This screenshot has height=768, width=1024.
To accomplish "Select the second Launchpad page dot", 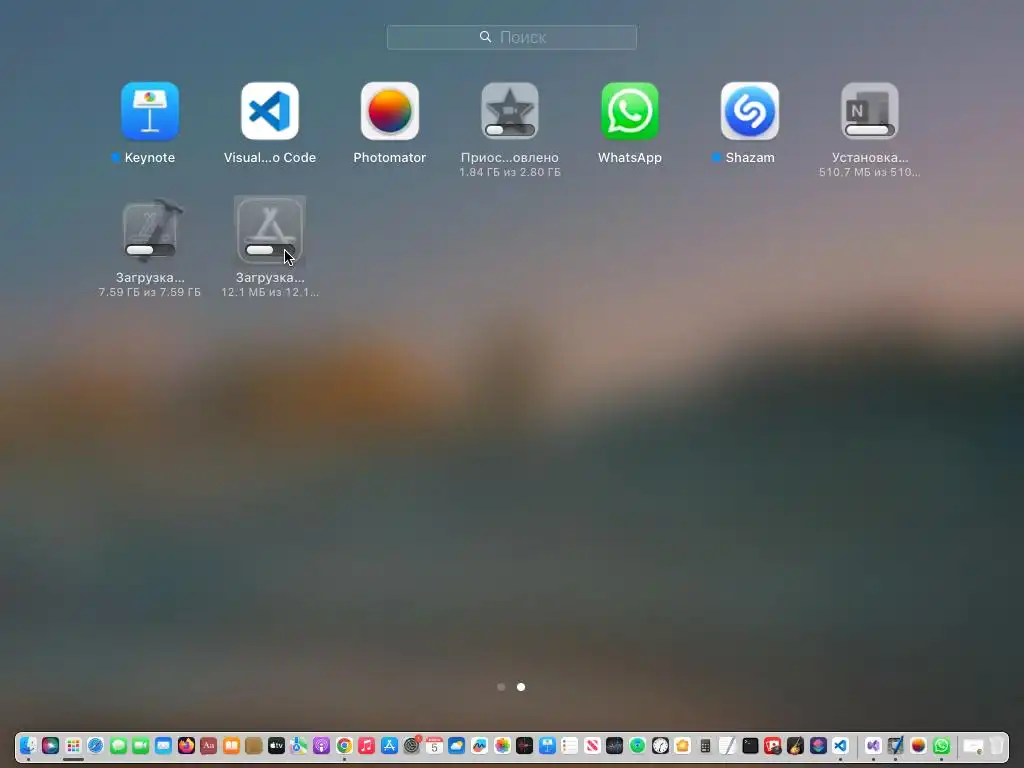I will pyautogui.click(x=520, y=687).
